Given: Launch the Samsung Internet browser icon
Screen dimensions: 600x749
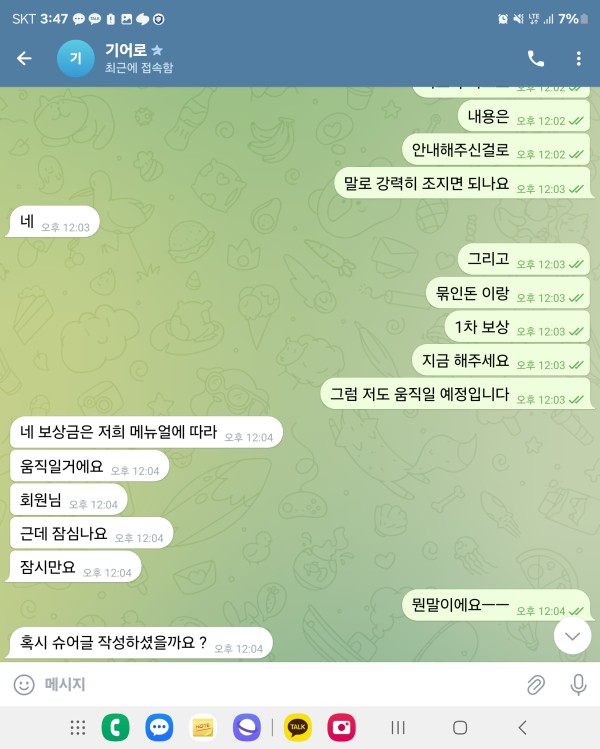Looking at the screenshot, I should tap(246, 728).
